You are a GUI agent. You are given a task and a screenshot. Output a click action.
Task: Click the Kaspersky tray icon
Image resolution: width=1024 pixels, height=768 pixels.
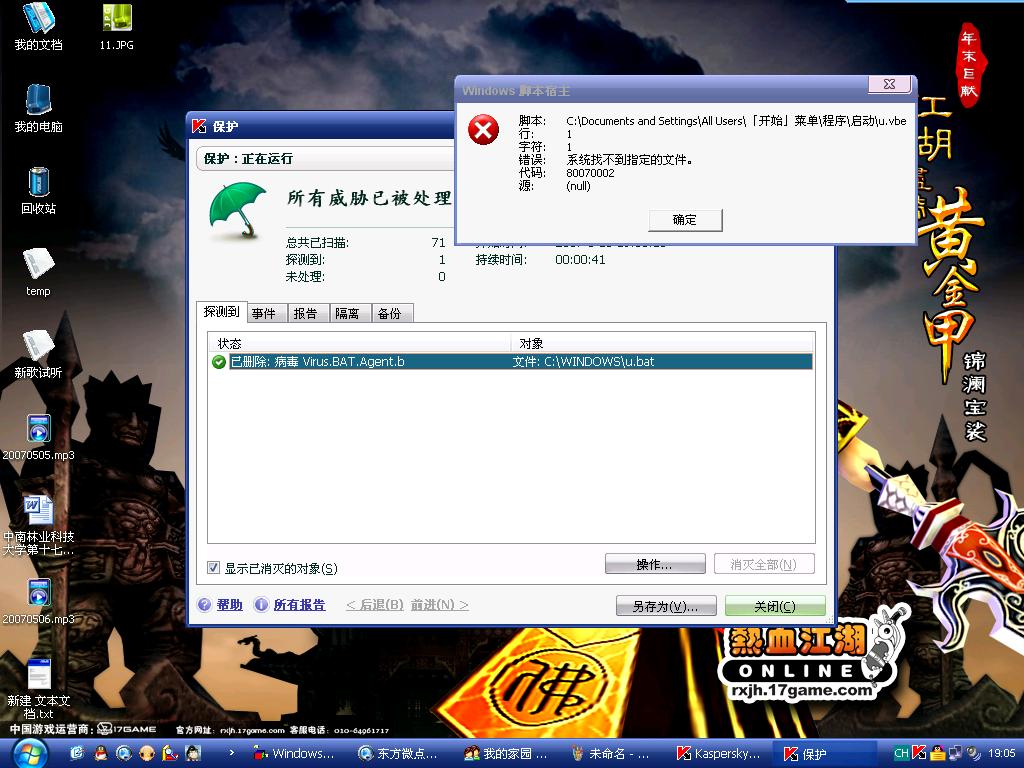[x=919, y=753]
